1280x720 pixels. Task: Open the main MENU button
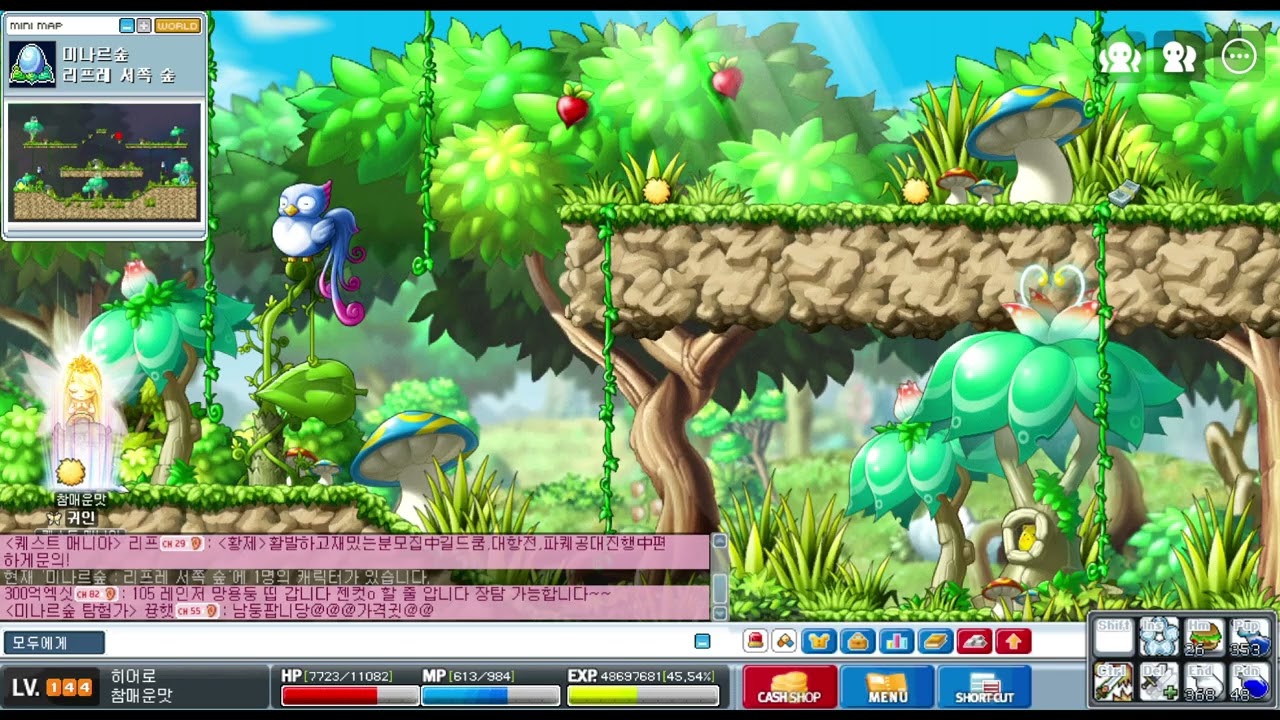(x=887, y=686)
